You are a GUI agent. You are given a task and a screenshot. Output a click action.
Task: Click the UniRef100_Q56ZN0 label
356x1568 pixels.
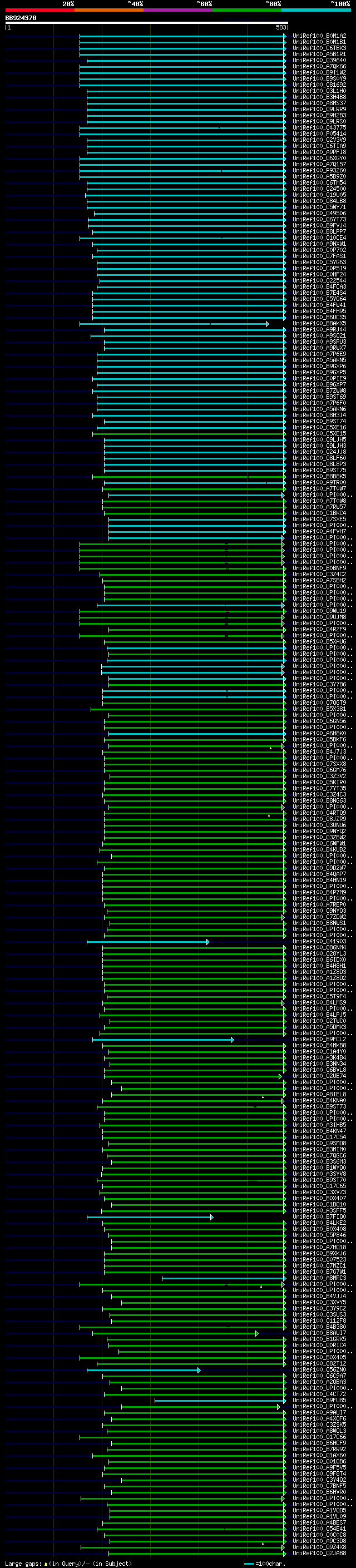pyautogui.click(x=319, y=1370)
